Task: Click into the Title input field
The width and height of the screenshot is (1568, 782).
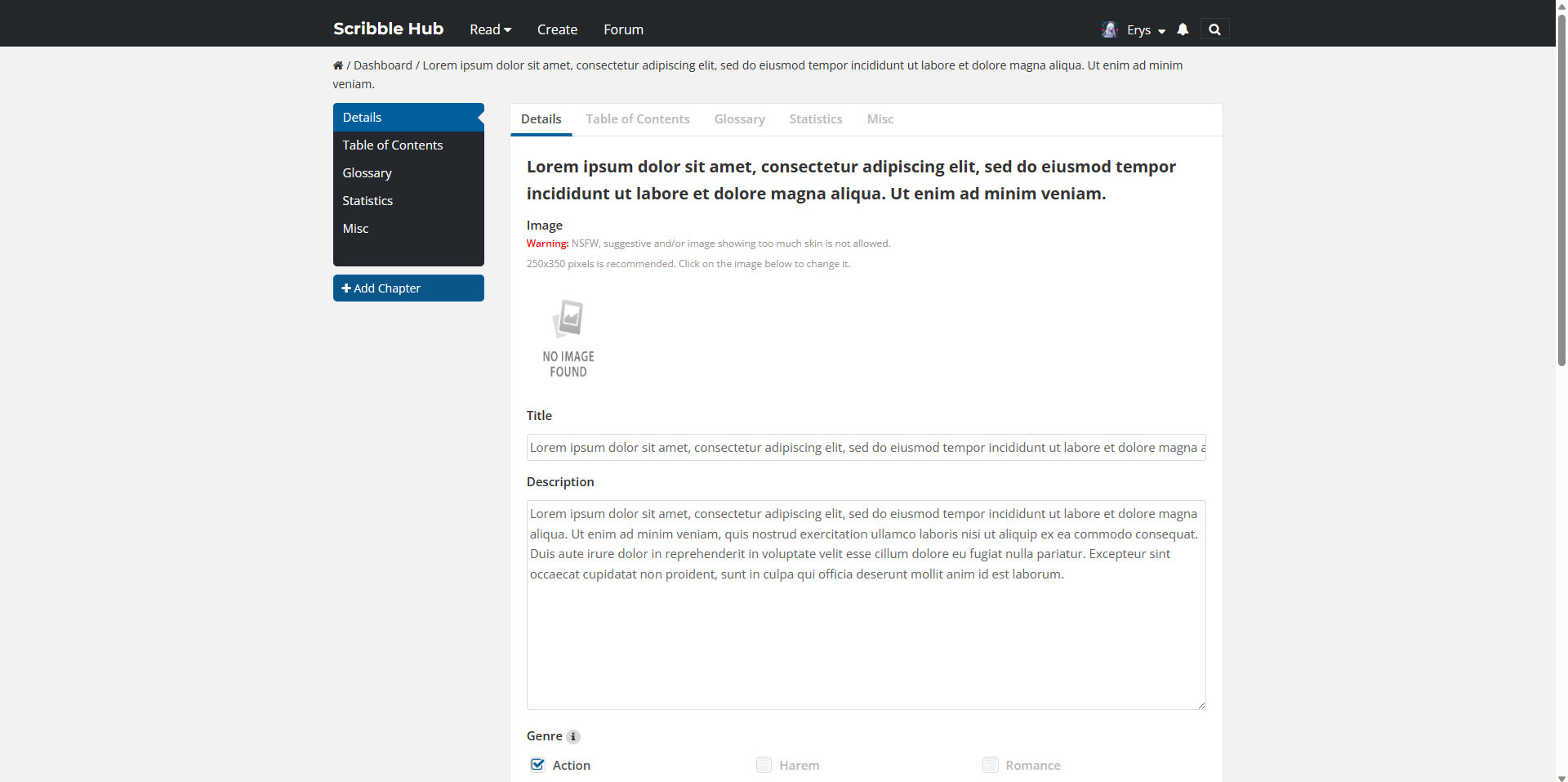Action: [x=866, y=448]
